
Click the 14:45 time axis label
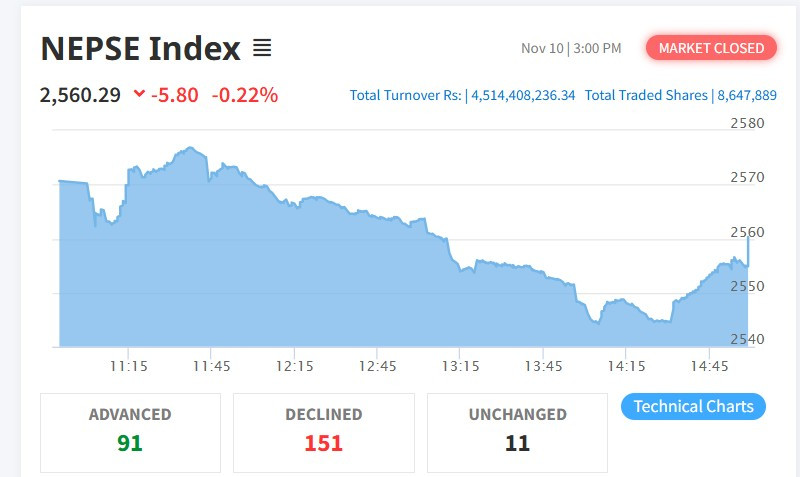point(708,366)
